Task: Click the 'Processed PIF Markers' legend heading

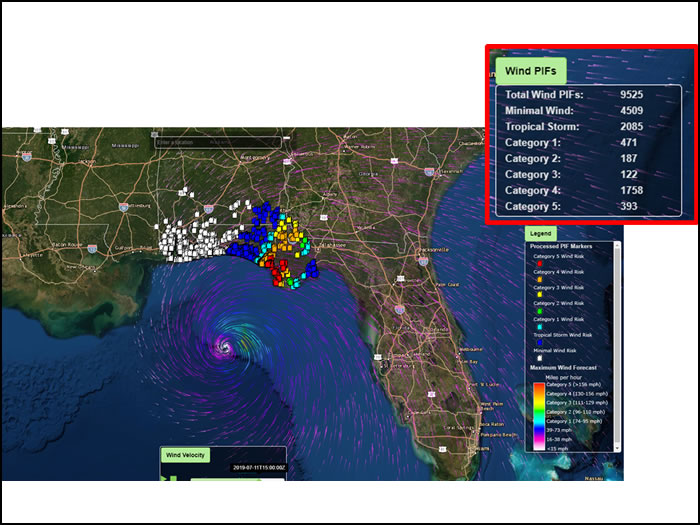Action: tap(561, 246)
